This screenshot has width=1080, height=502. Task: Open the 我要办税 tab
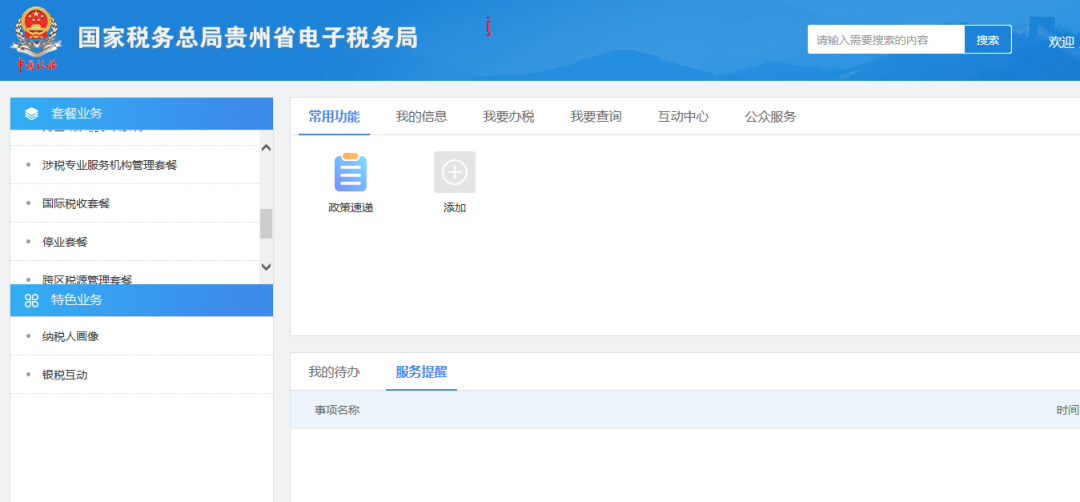point(508,116)
